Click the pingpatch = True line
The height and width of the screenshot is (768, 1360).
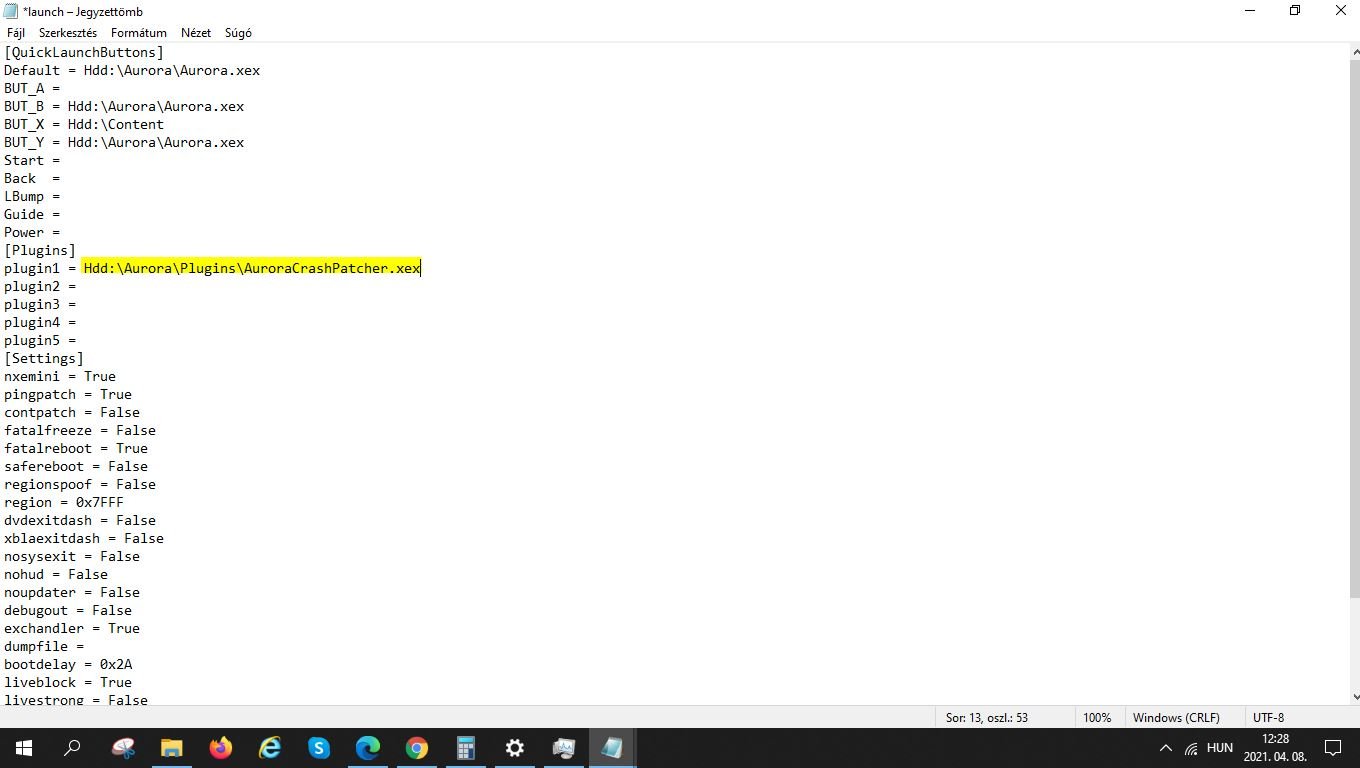(68, 394)
